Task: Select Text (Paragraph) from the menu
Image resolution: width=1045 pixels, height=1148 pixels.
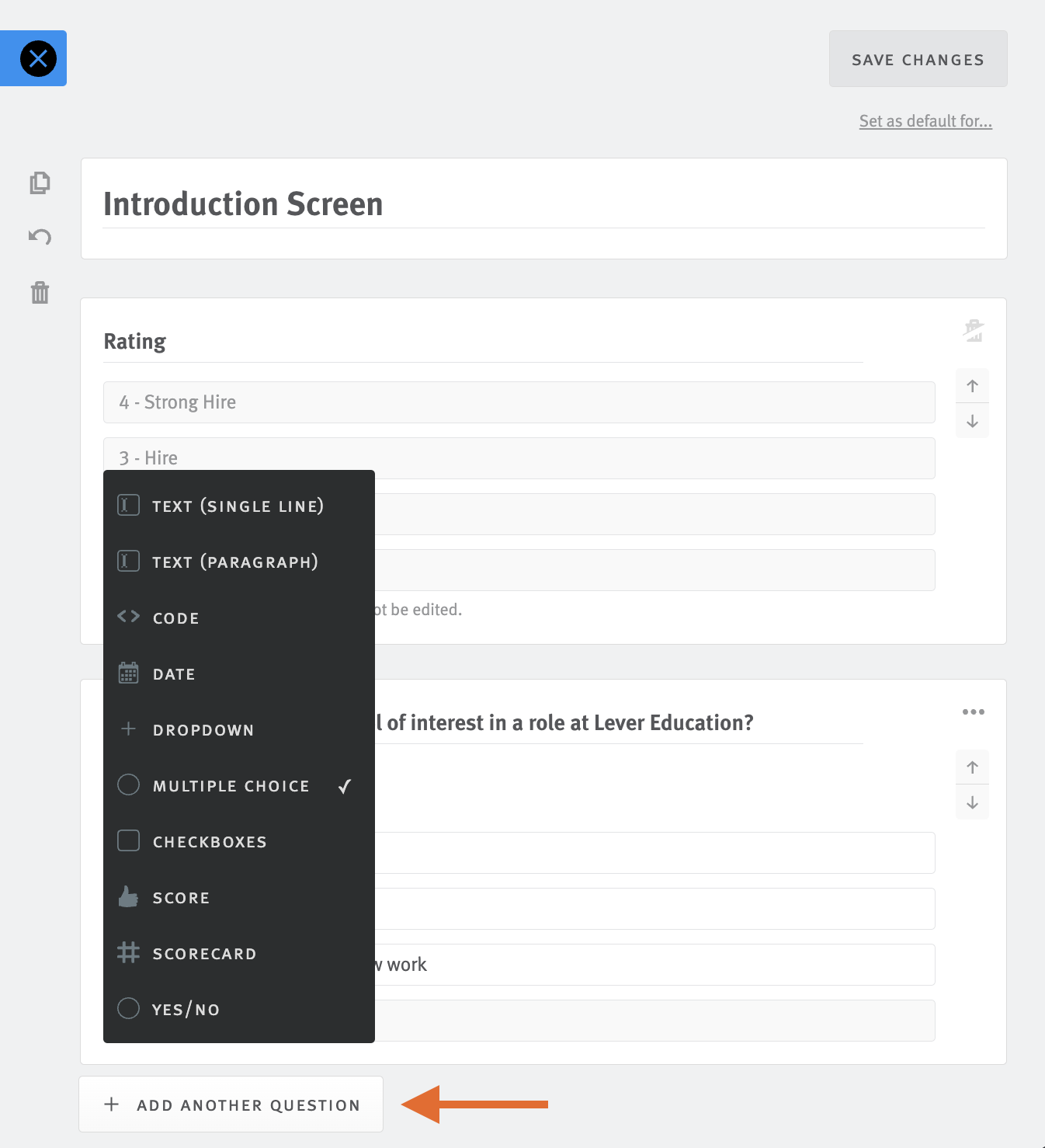Action: pyautogui.click(x=234, y=562)
